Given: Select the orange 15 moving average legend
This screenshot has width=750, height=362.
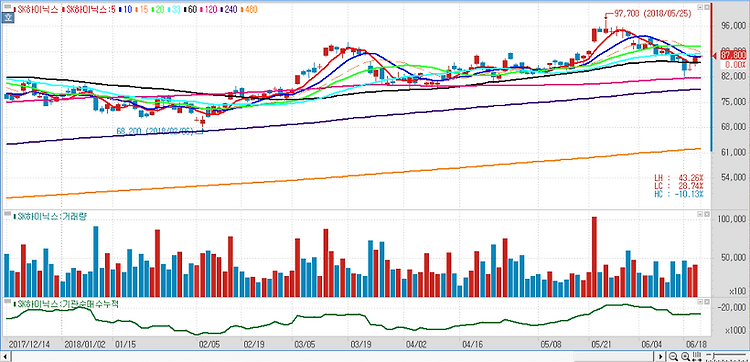Looking at the screenshot, I should pos(142,9).
